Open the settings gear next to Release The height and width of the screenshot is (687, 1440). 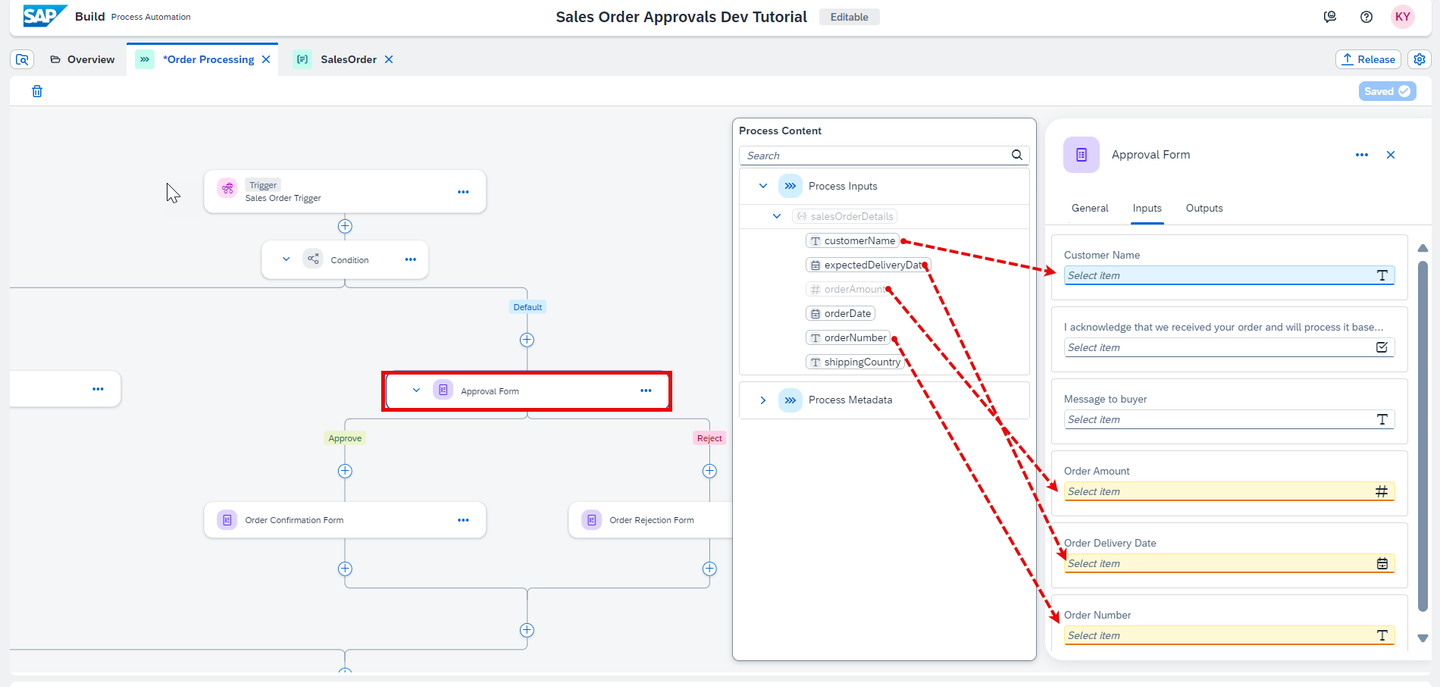coord(1419,59)
